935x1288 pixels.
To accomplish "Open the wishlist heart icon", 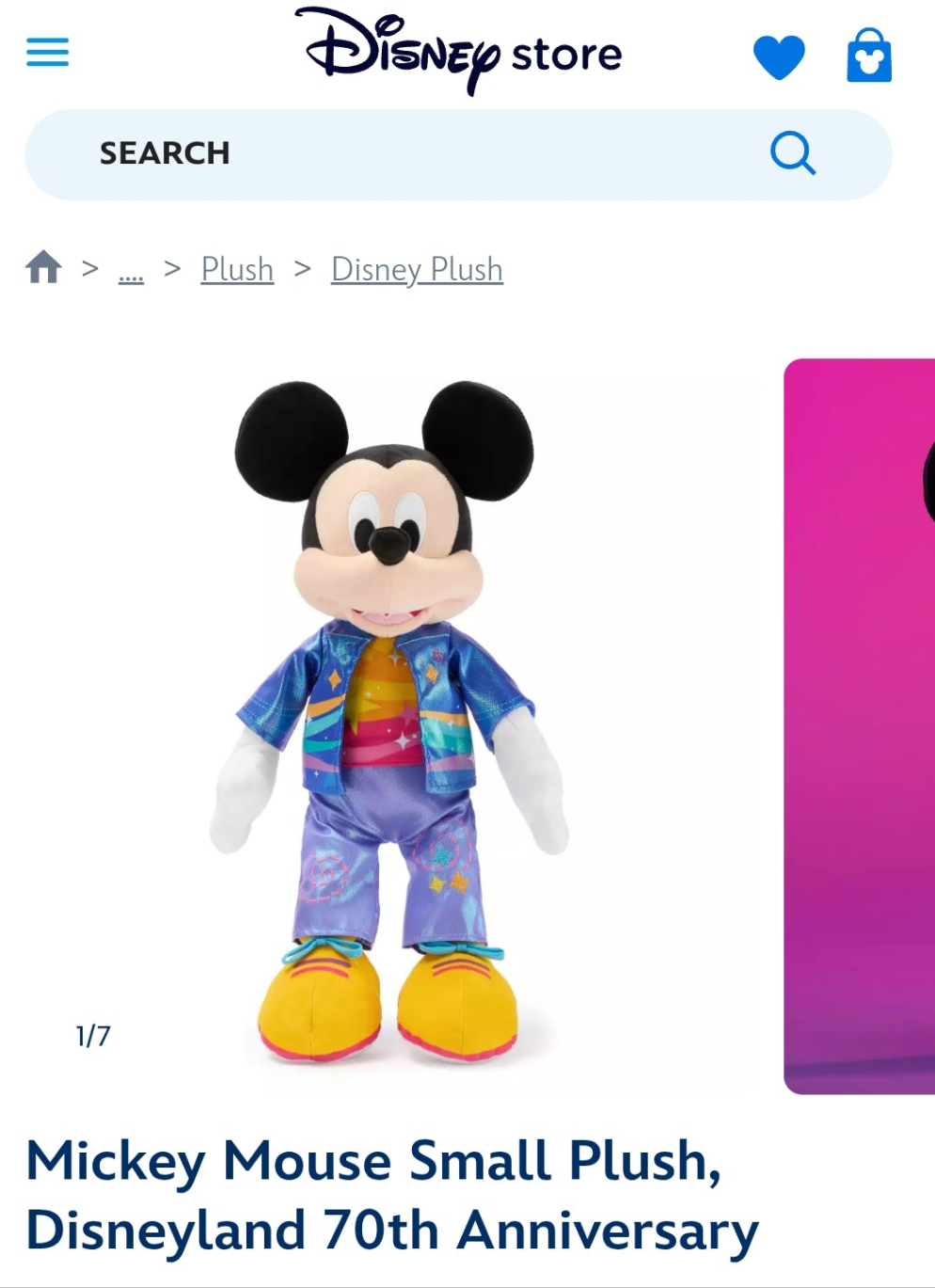I will pyautogui.click(x=779, y=56).
